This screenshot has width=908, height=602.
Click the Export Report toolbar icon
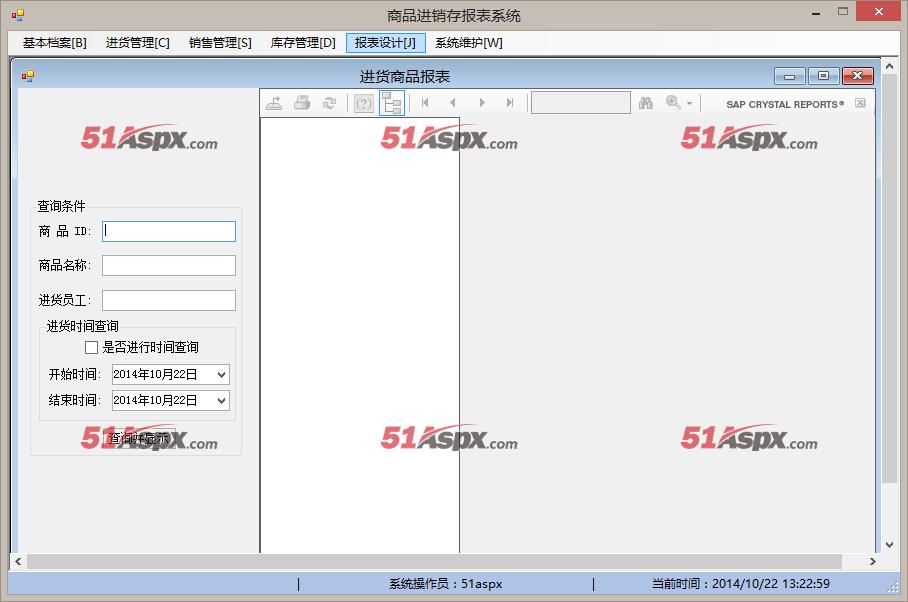(274, 103)
